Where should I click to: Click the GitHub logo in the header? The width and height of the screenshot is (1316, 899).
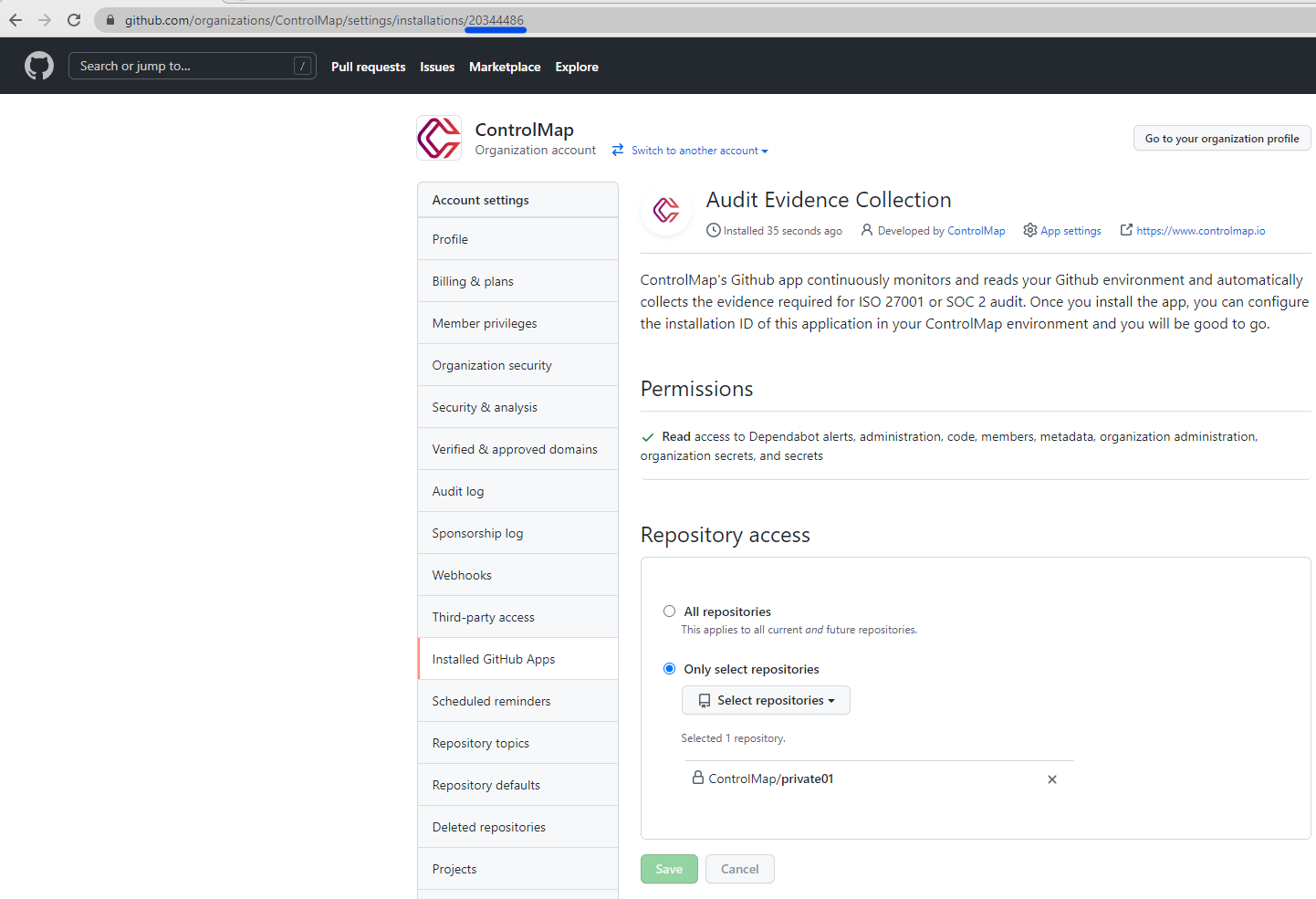pos(38,65)
